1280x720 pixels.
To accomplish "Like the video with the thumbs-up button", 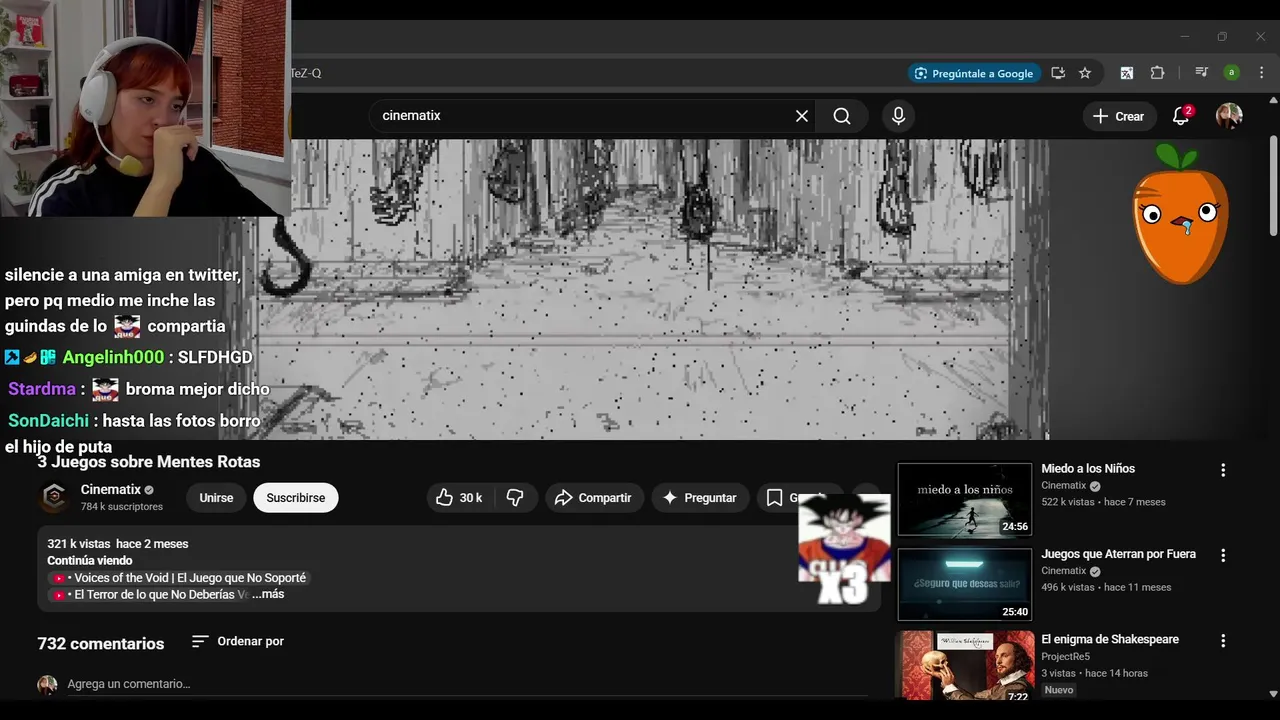I will [x=459, y=498].
